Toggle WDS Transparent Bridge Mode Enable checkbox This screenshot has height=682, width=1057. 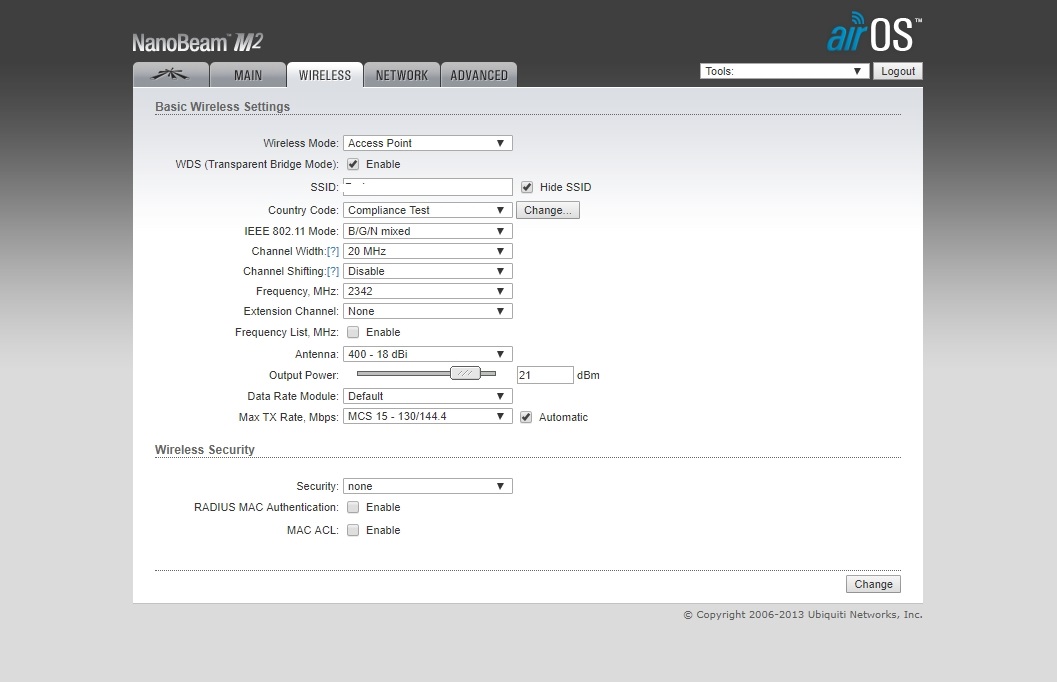353,164
